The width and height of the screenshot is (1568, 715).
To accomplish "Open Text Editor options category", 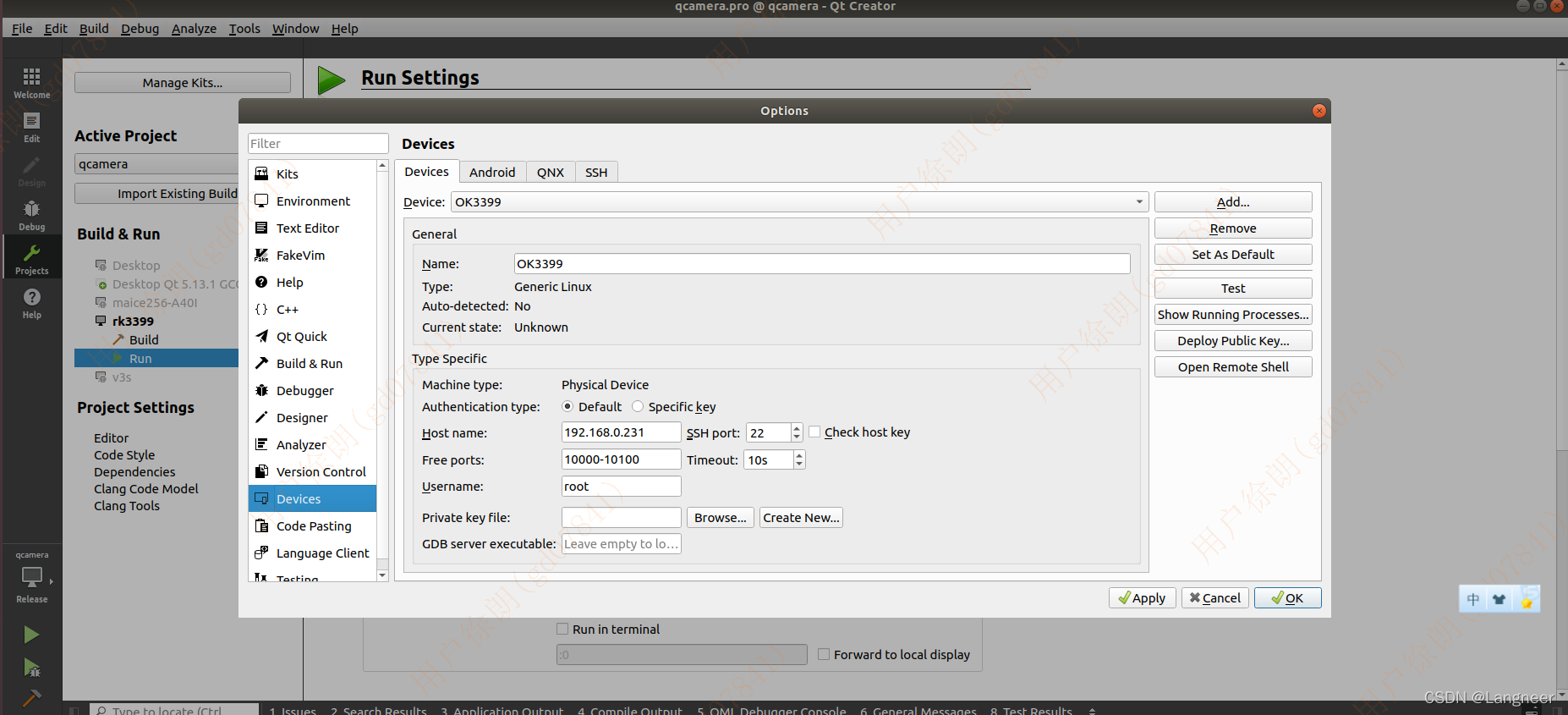I will pos(312,228).
